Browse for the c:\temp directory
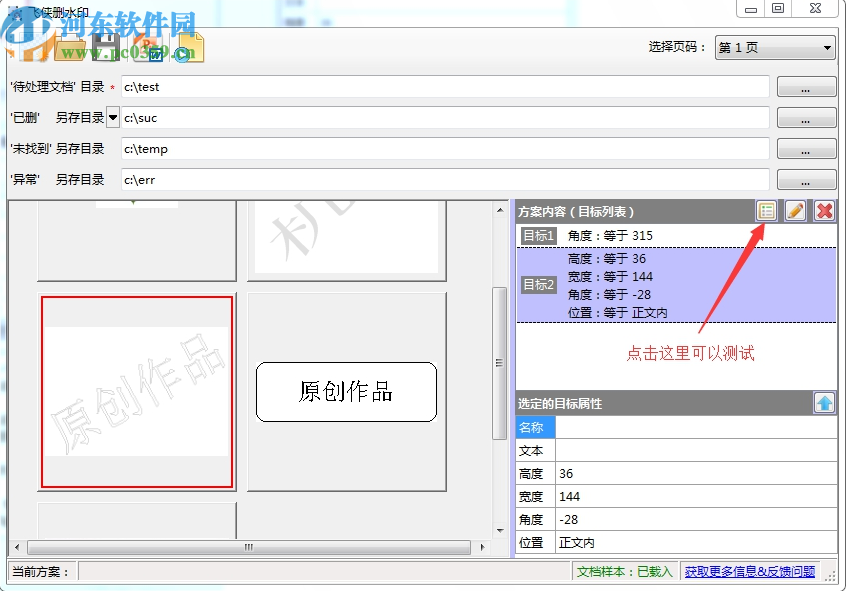 tap(806, 149)
